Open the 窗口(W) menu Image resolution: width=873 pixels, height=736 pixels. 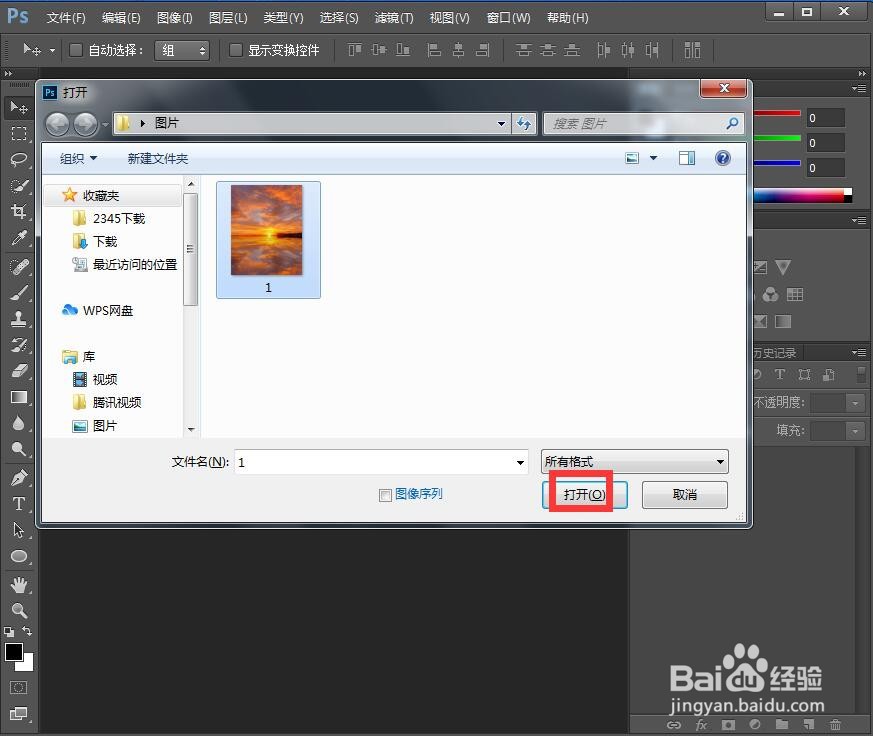coord(508,18)
